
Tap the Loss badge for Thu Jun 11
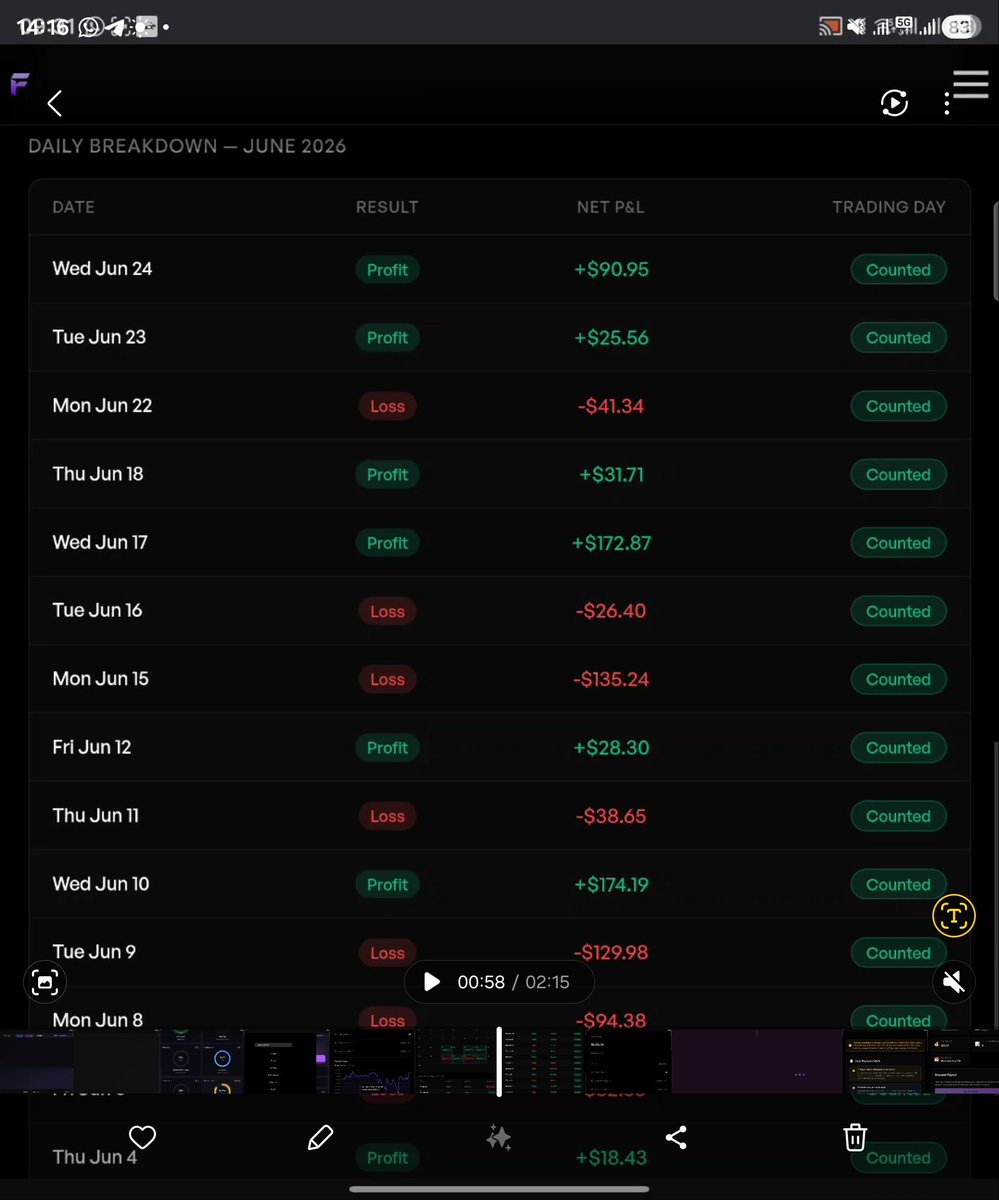[x=387, y=816]
